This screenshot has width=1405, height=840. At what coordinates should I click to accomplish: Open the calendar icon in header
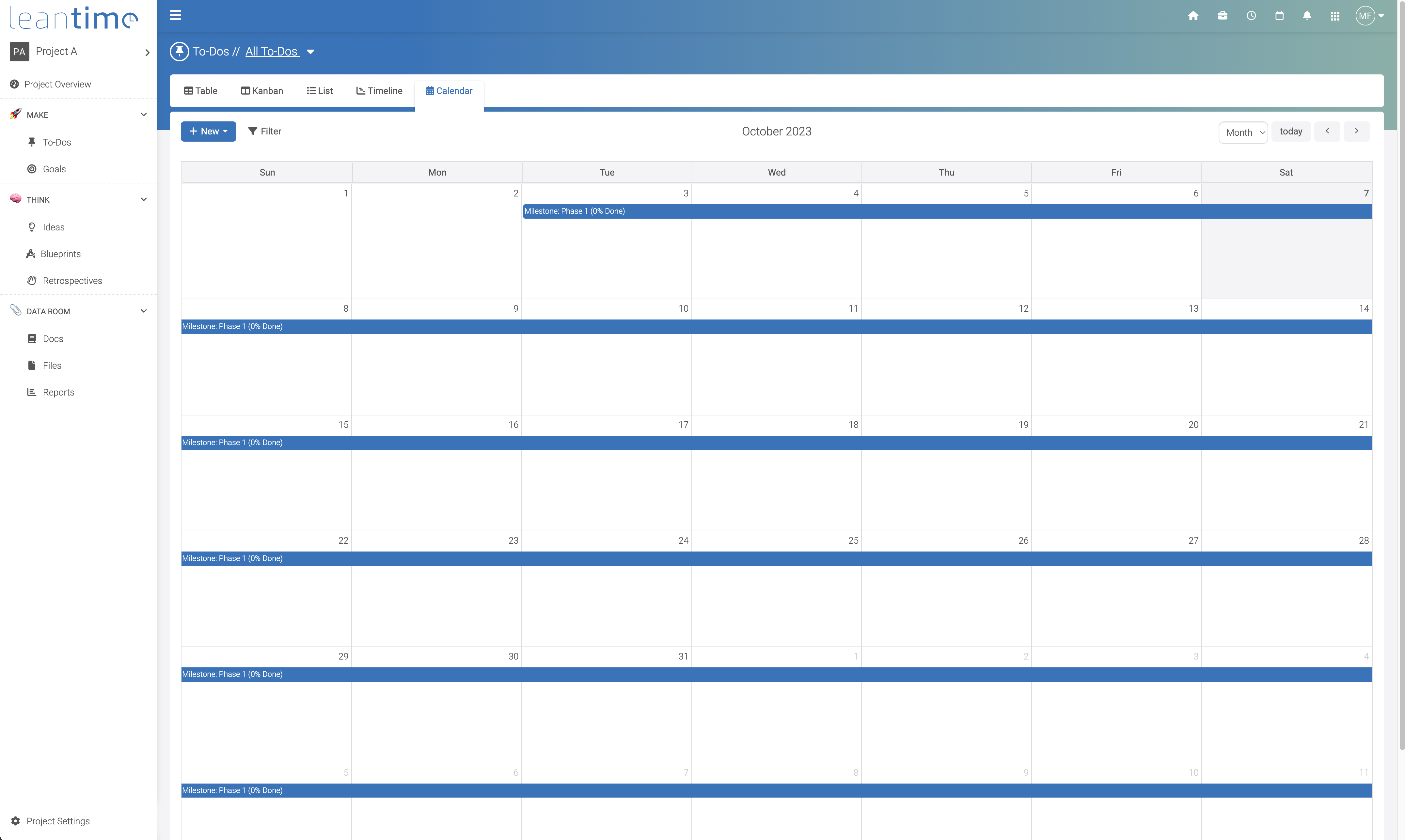[1279, 16]
